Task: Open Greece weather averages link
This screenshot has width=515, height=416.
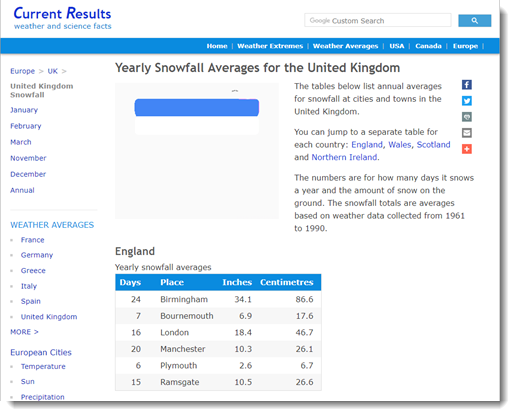Action: click(x=33, y=270)
